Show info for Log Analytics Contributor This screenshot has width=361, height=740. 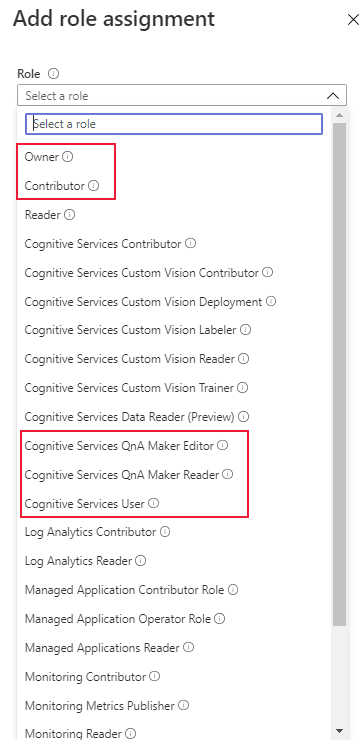tap(165, 532)
